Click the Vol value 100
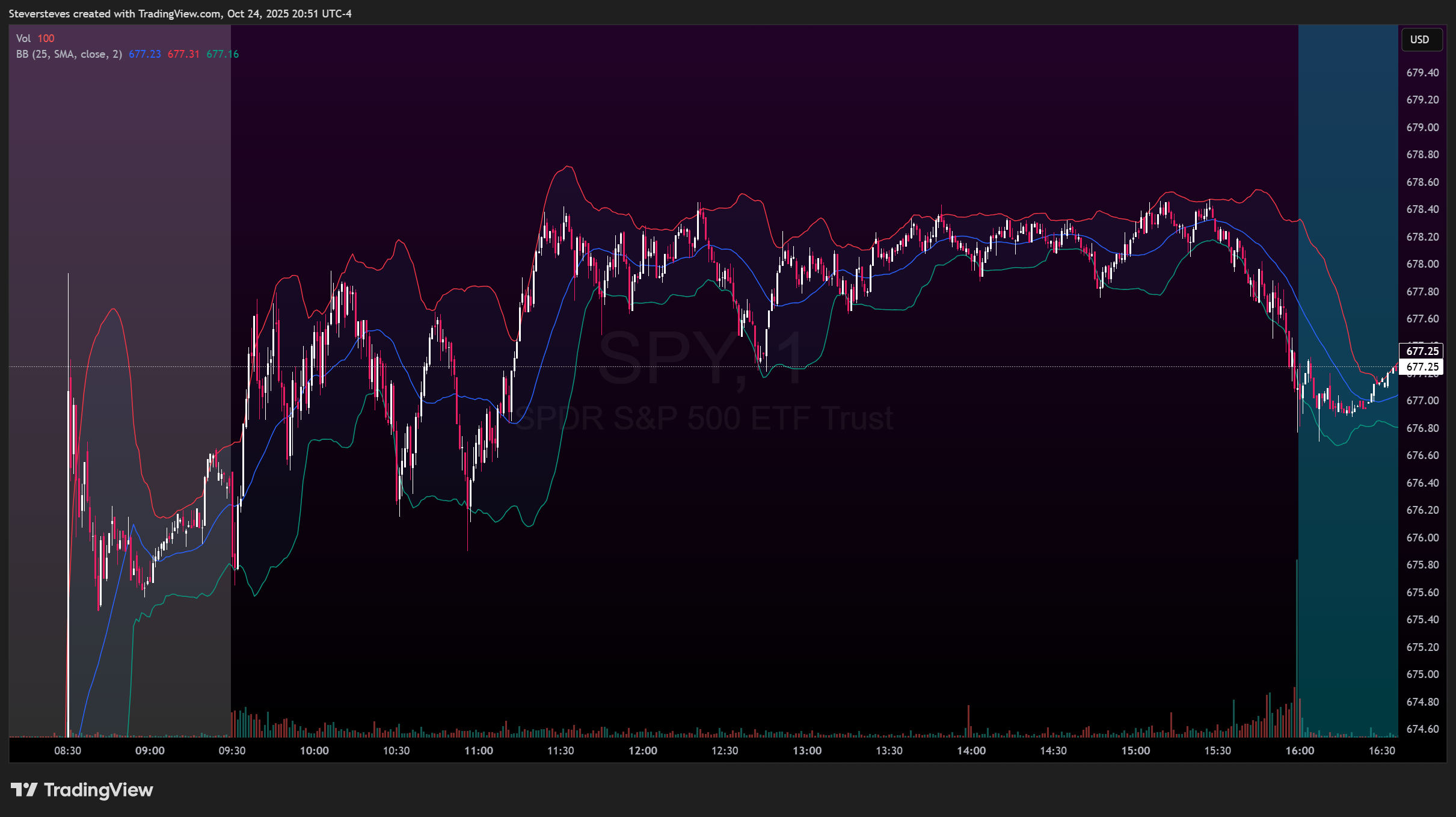The height and width of the screenshot is (817, 1456). pos(46,39)
